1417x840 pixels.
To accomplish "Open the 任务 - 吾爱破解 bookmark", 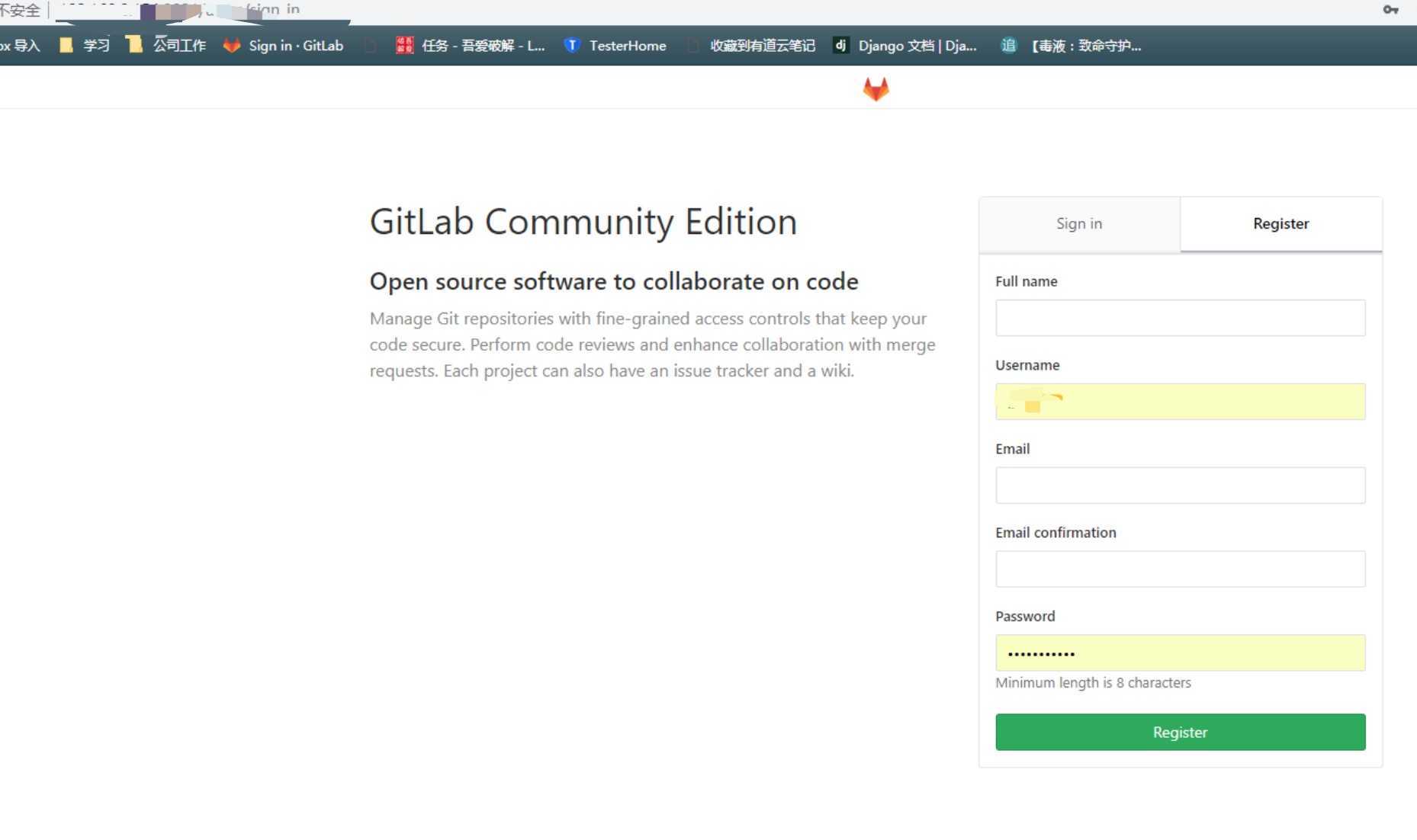I will pos(471,46).
